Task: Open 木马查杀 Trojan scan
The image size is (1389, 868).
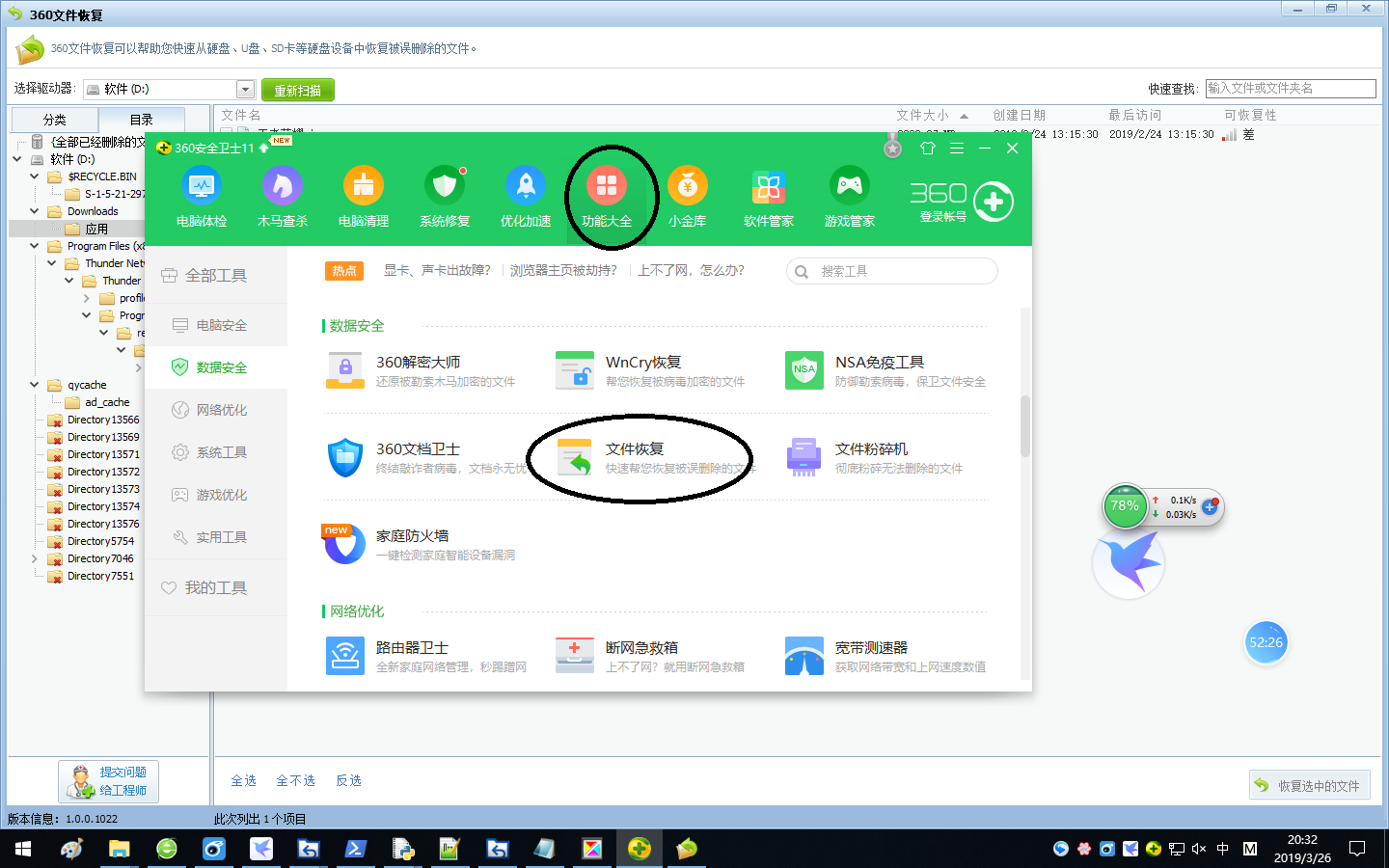Action: 283,198
